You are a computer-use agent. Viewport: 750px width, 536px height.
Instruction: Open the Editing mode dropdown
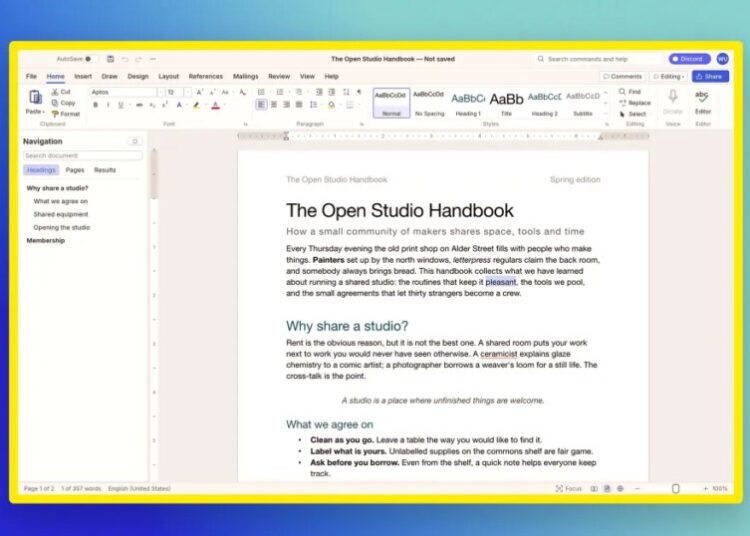tap(669, 77)
